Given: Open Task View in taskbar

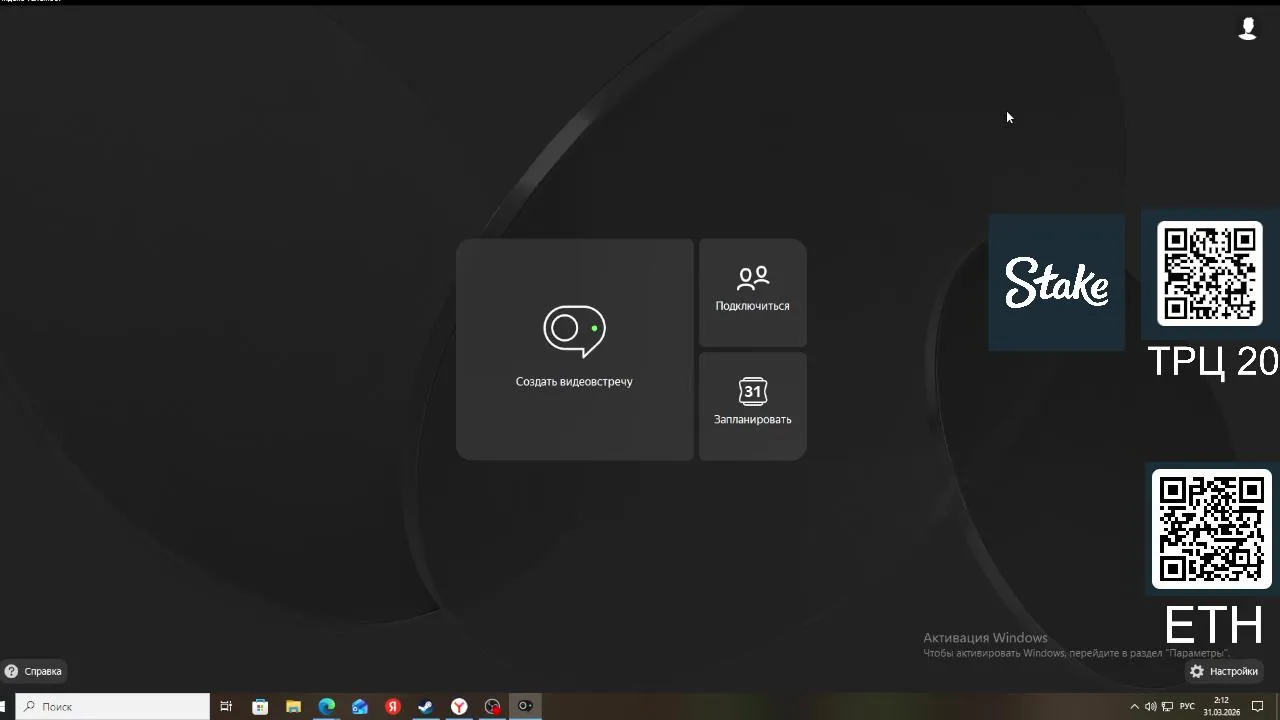Looking at the screenshot, I should pos(226,706).
